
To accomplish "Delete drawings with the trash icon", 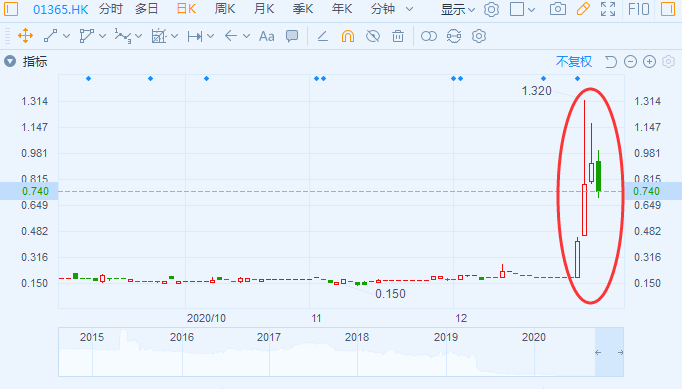I will point(398,36).
